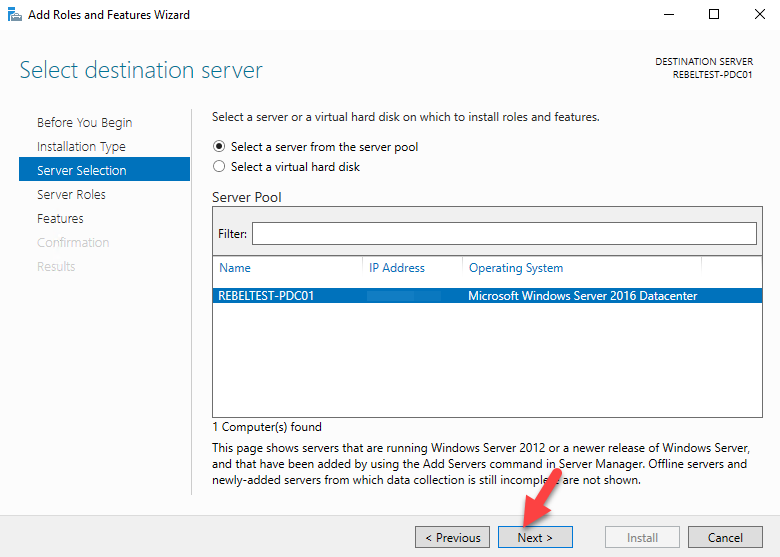Viewport: 780px width, 557px height.
Task: Select Server Selection in the sidebar
Action: [x=82, y=171]
